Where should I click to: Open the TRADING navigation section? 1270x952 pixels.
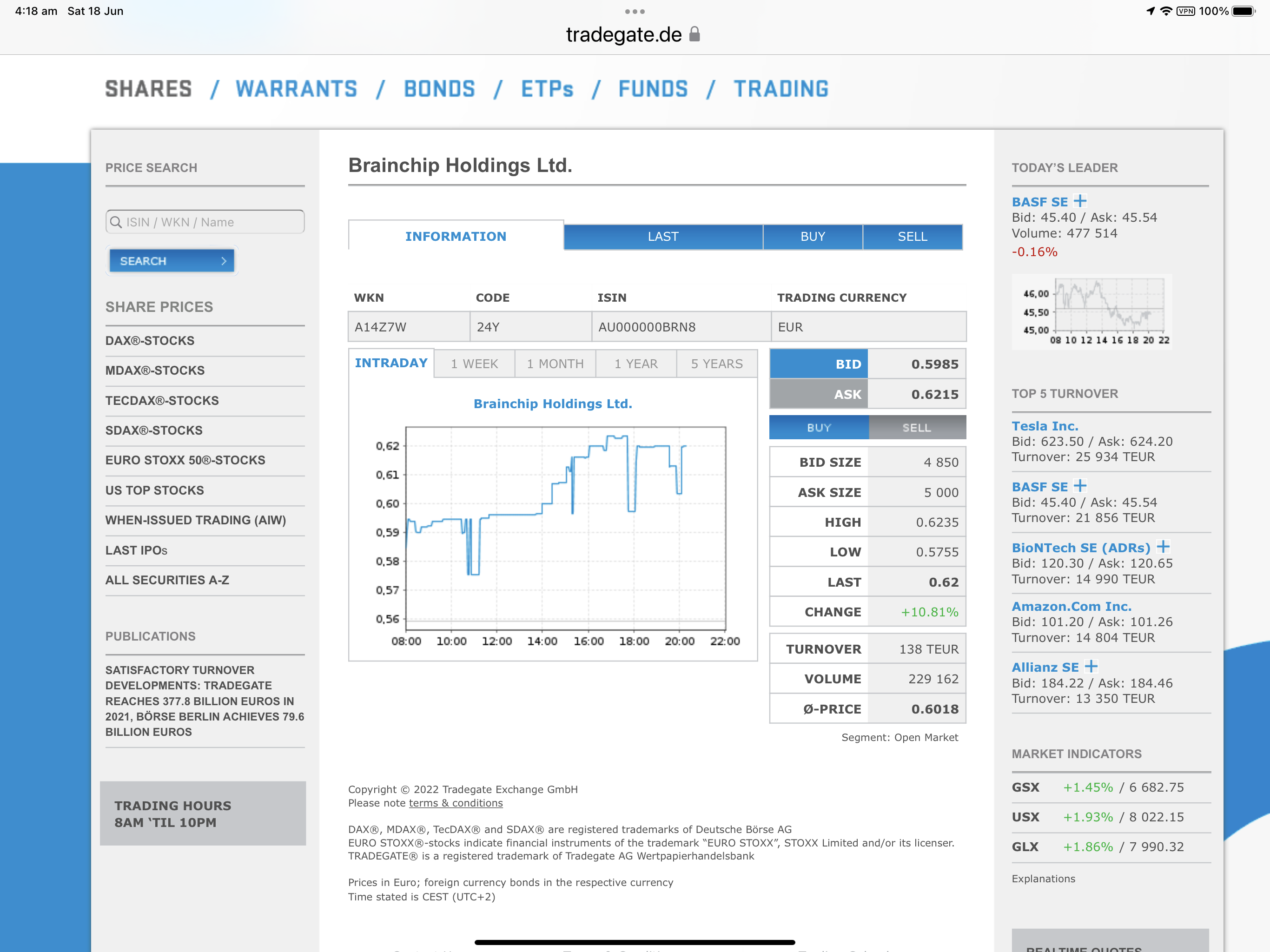781,89
